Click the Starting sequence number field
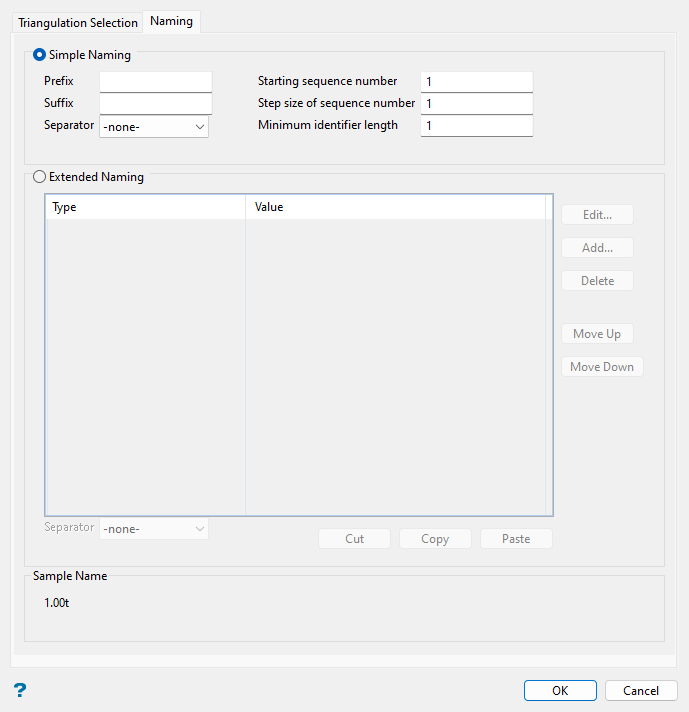The height and width of the screenshot is (712, 689). tap(476, 81)
